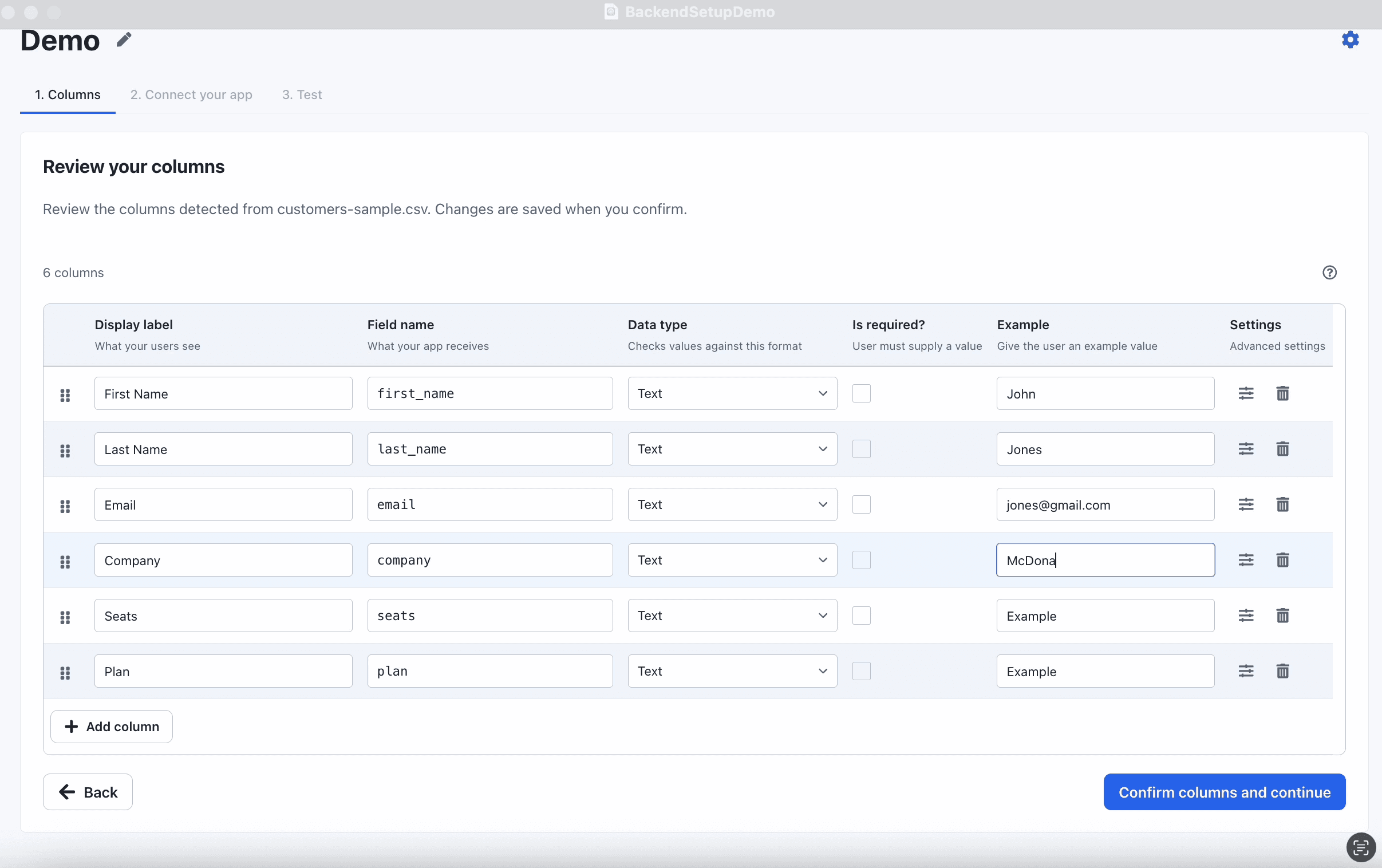The height and width of the screenshot is (868, 1382).
Task: Click the jones@gmail.com example field
Action: click(1105, 504)
